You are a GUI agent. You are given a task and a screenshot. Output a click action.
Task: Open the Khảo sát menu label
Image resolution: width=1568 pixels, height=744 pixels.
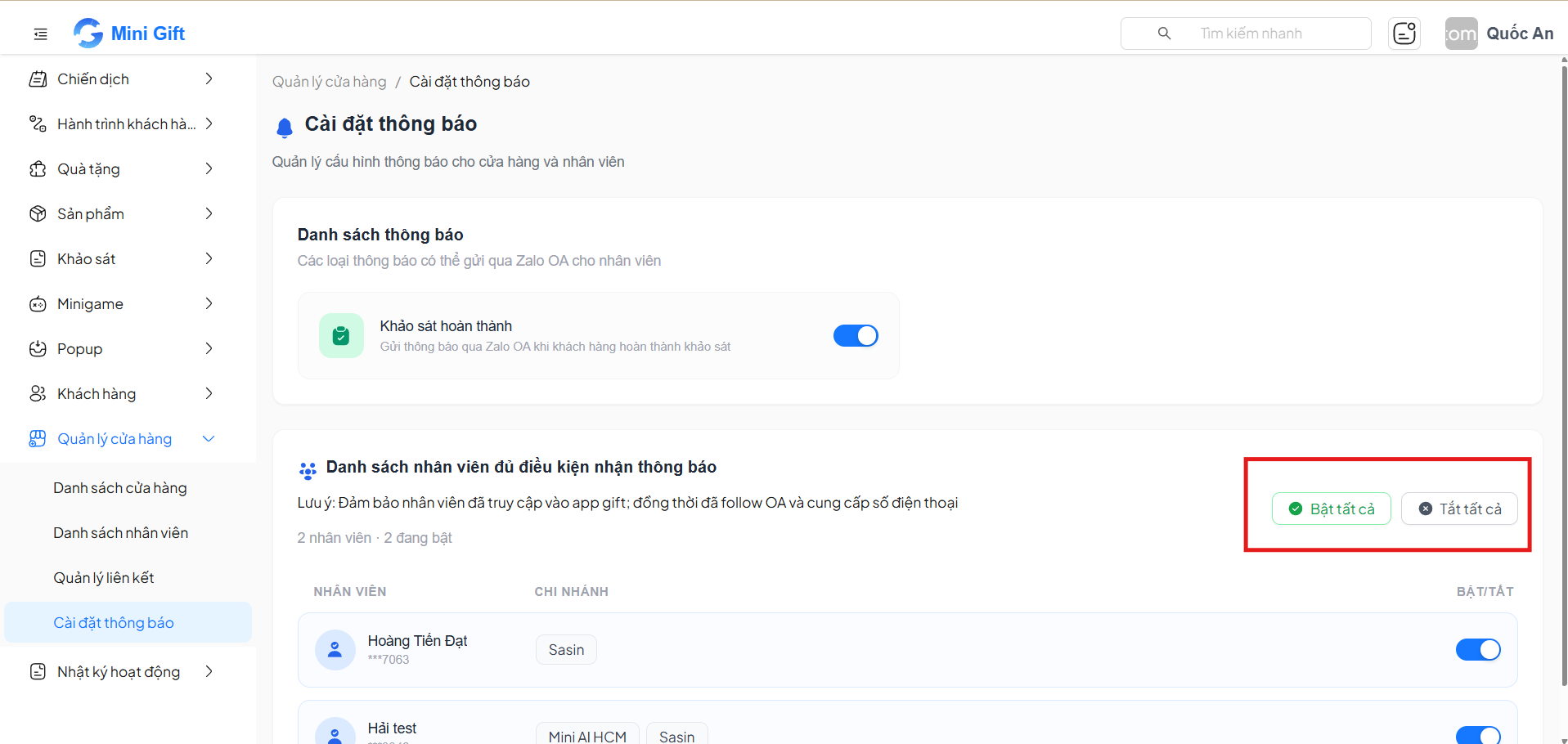point(86,259)
